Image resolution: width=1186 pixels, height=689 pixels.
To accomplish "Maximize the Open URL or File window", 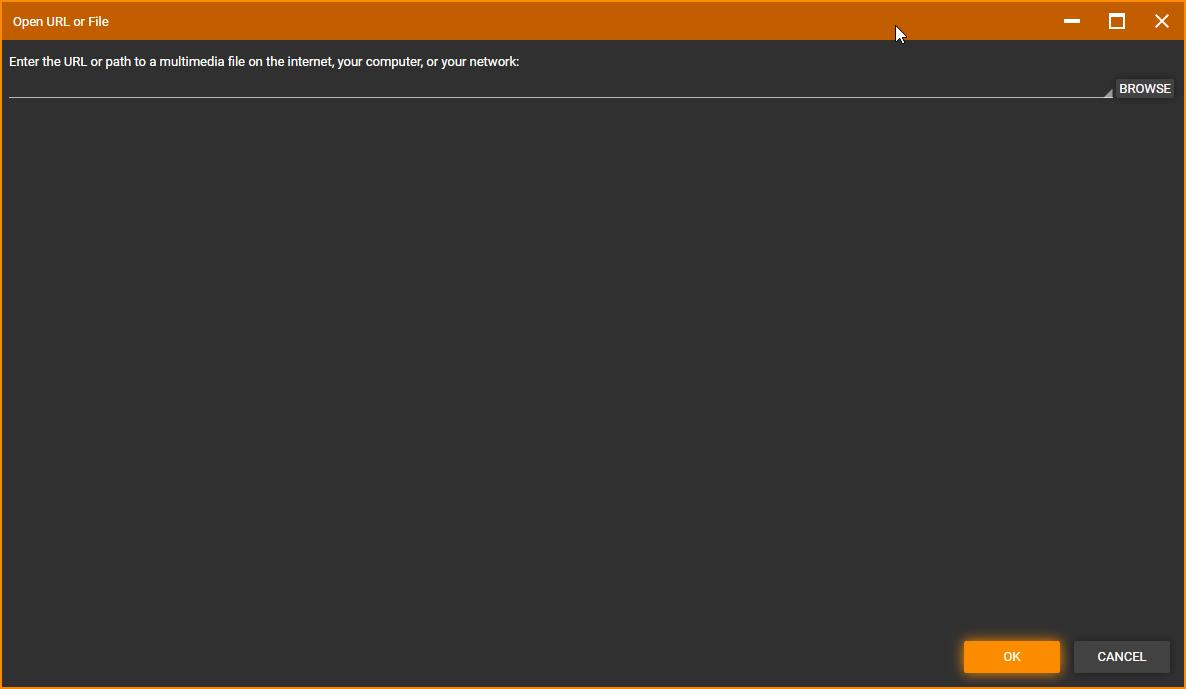I will (1117, 21).
